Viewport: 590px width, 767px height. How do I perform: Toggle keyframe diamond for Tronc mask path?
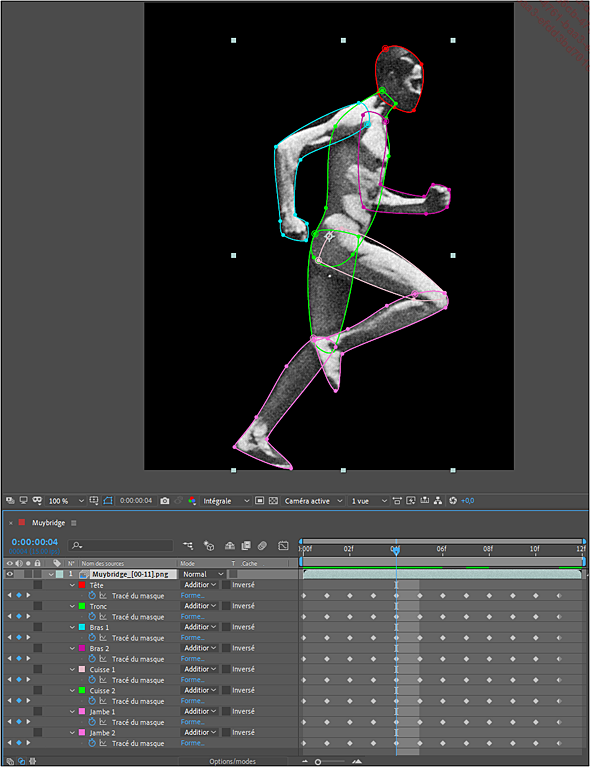[19, 616]
